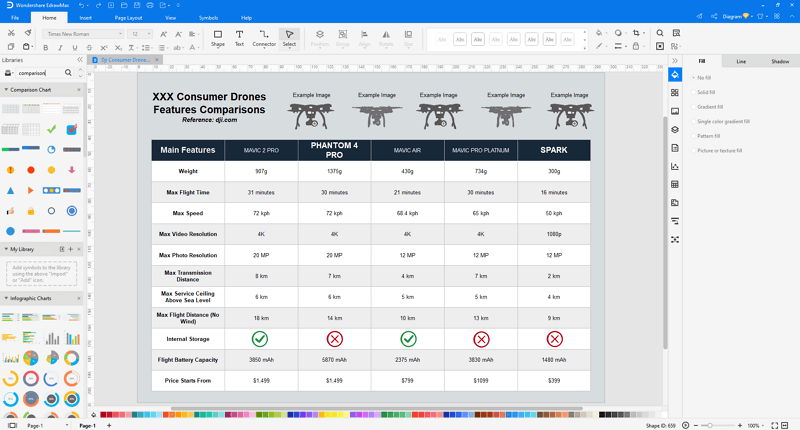Click the Copy icon in ribbon
This screenshot has width=800, height=430.
coord(11,47)
